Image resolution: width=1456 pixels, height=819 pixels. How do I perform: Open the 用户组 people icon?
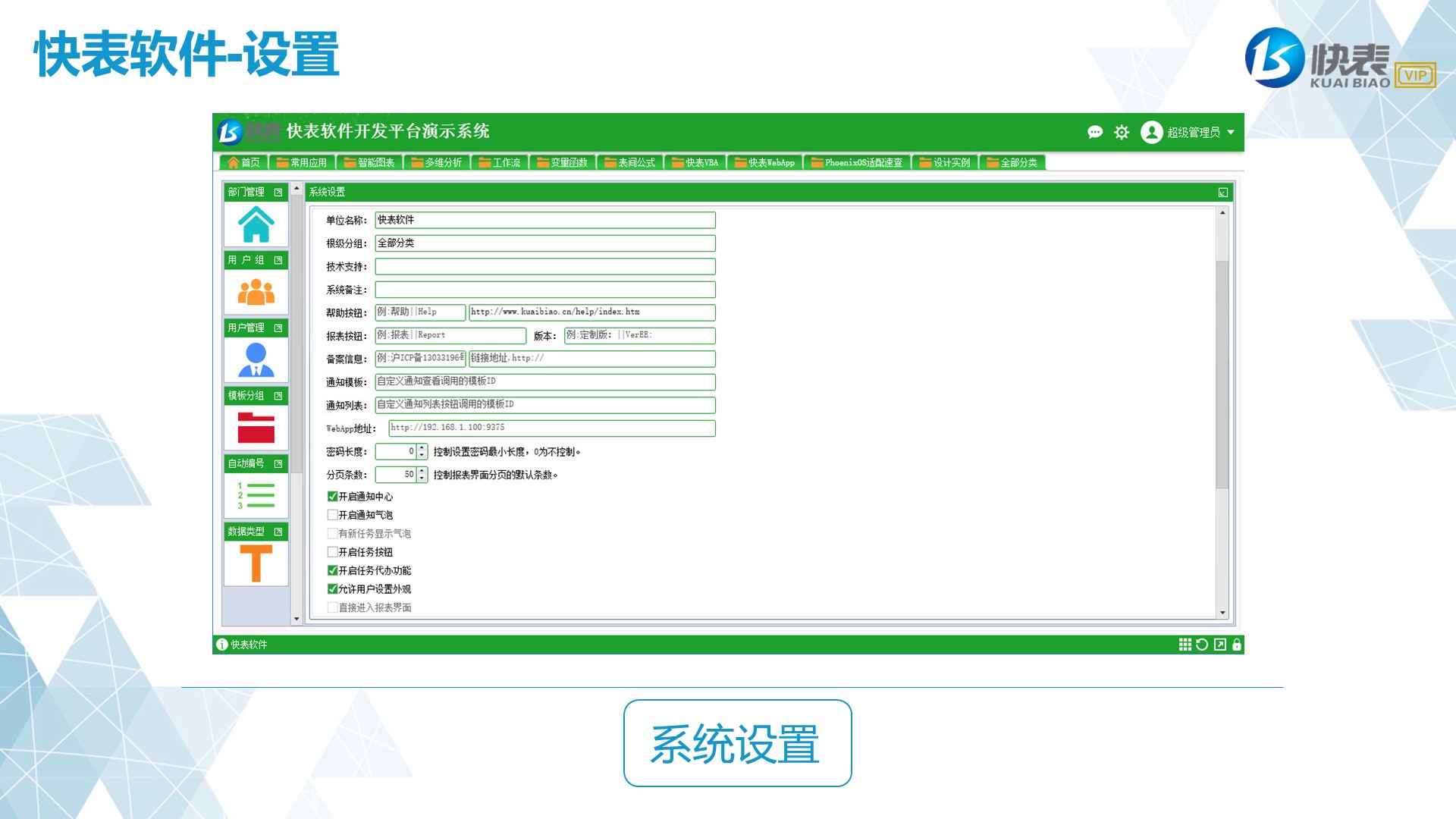click(256, 292)
